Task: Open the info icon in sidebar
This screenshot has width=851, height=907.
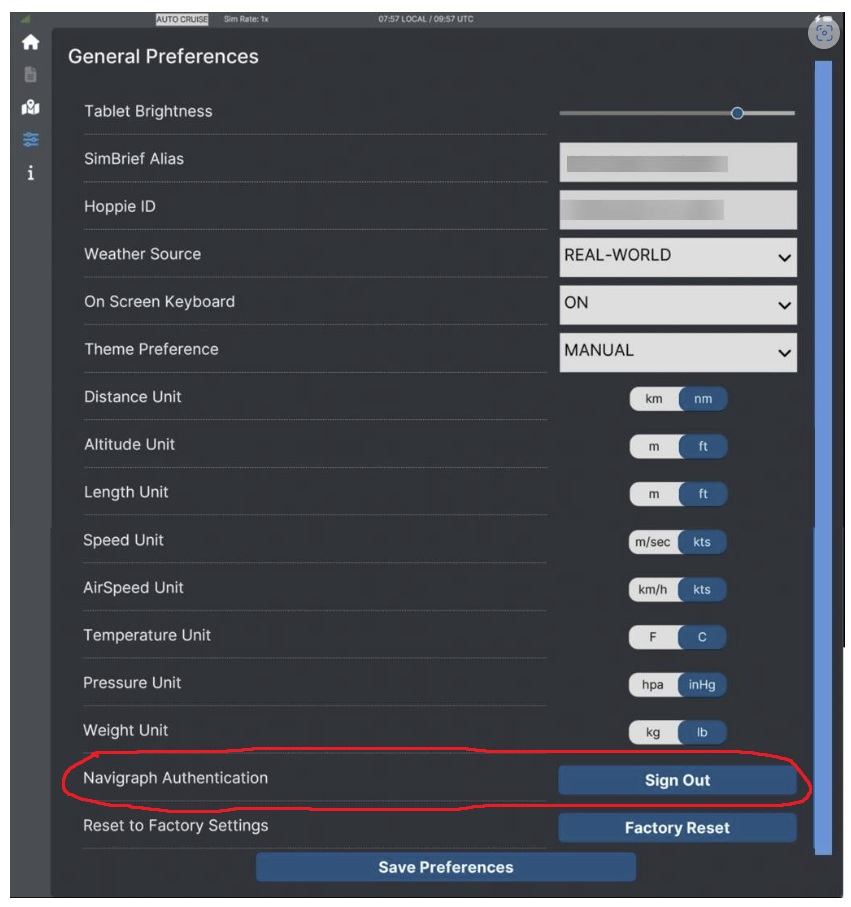Action: coord(30,172)
